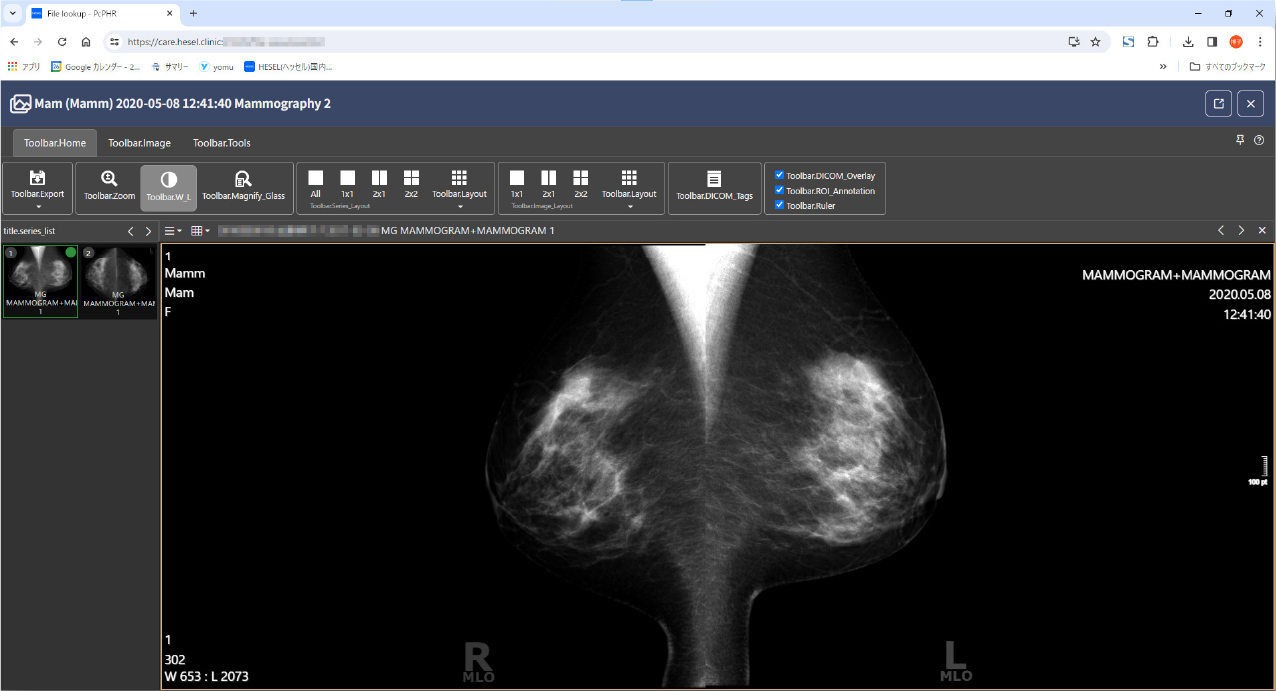Pin the toolbar ribbon
This screenshot has width=1276, height=691.
coord(1241,141)
